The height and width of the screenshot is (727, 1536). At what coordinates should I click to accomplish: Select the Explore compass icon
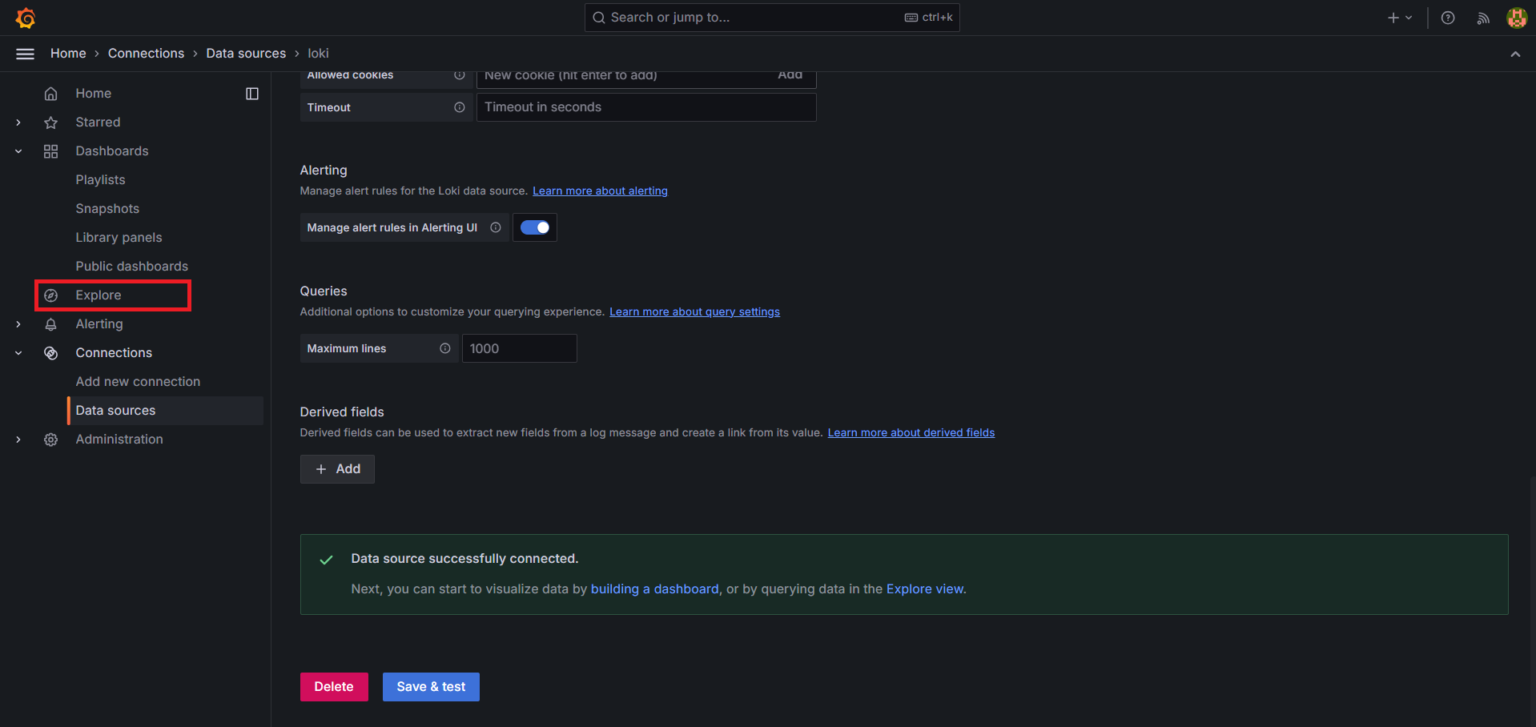51,294
